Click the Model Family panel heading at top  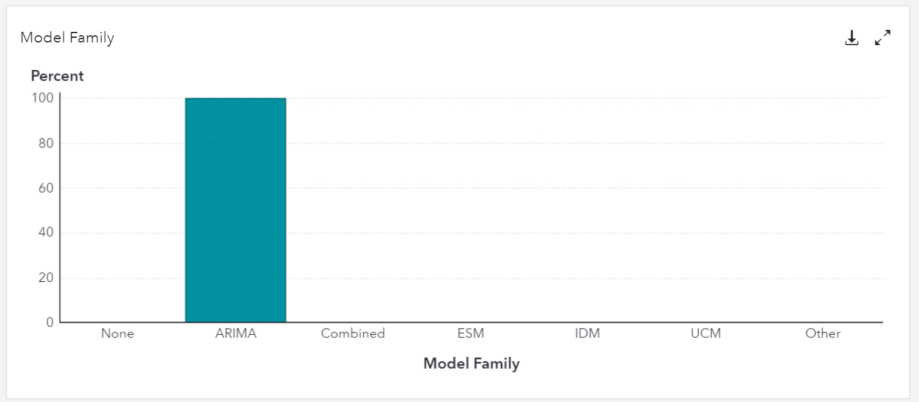67,38
